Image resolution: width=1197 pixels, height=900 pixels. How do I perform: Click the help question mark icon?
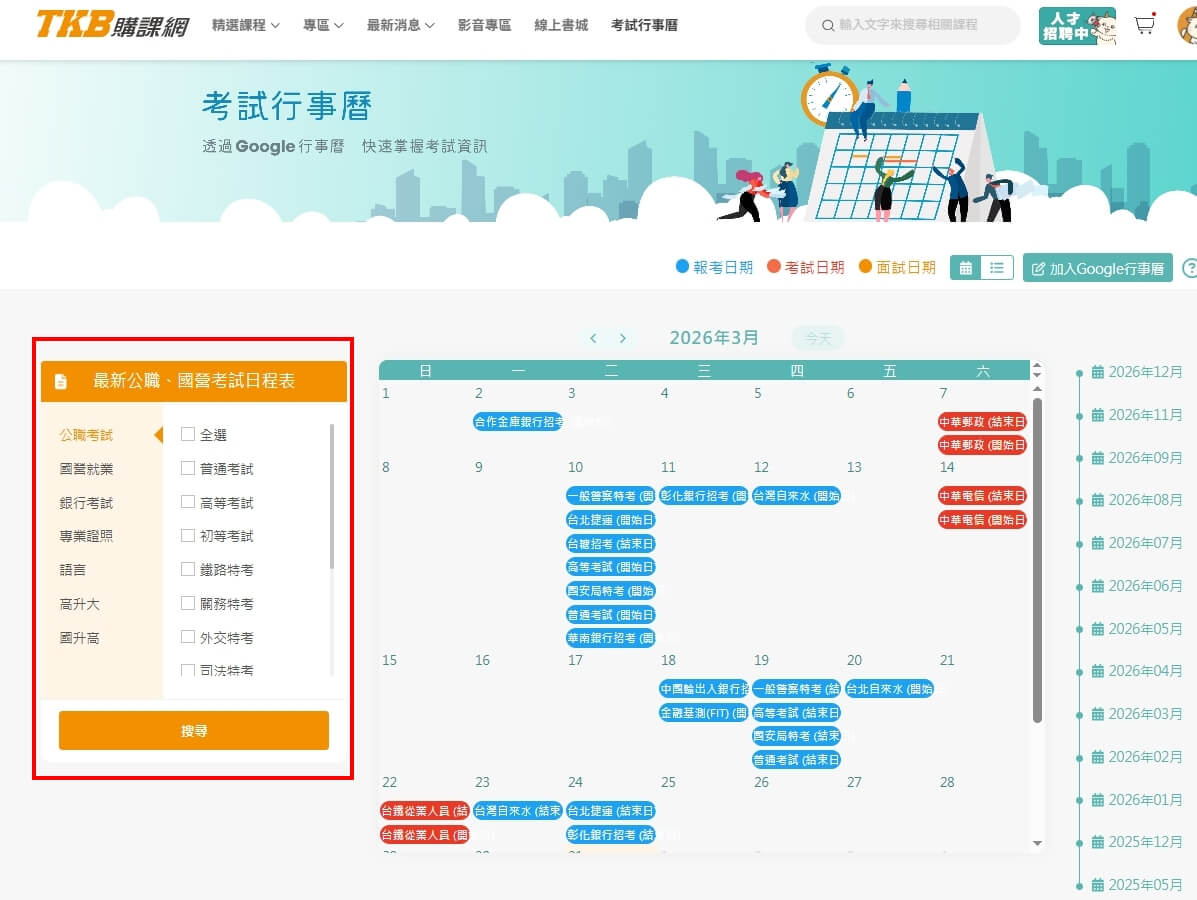[x=1189, y=268]
